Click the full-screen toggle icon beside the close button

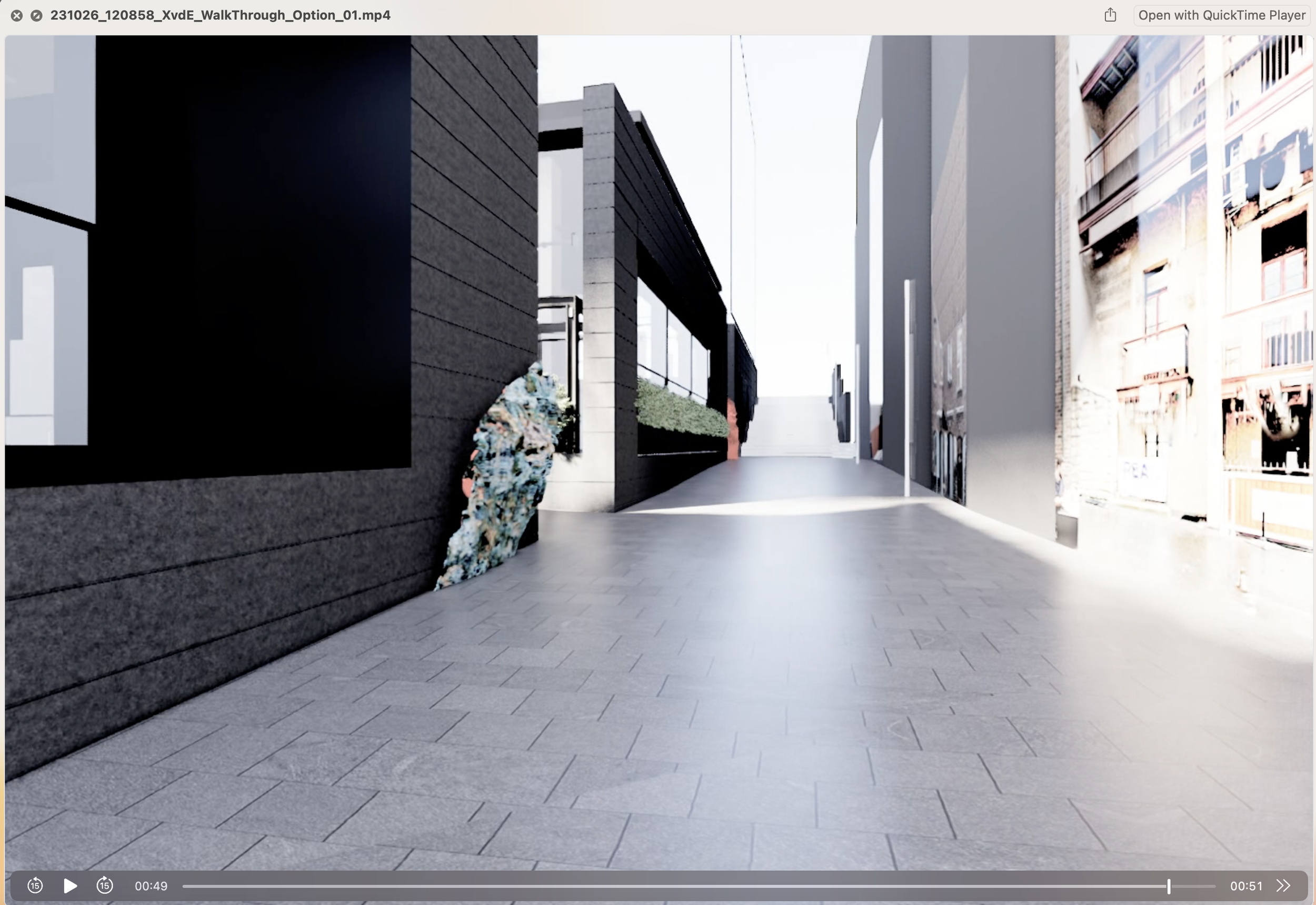(x=36, y=16)
